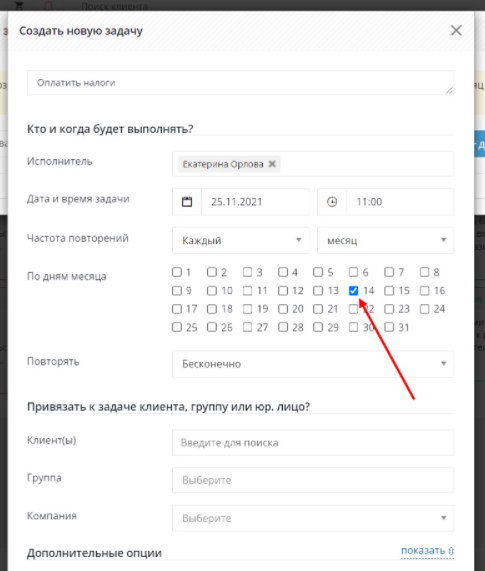The width and height of the screenshot is (485, 571).
Task: Click the textarea resize handle
Action: click(x=449, y=90)
